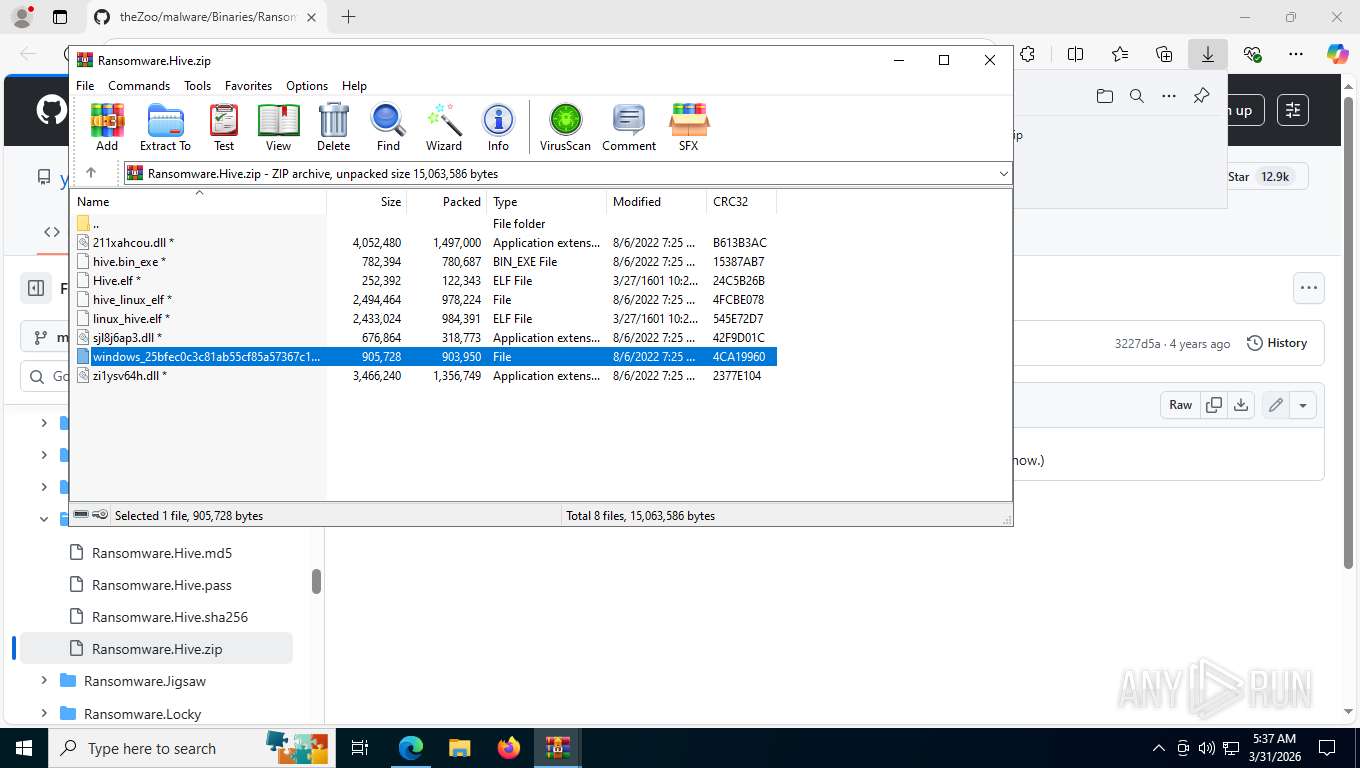Viewport: 1360px width, 768px height.
Task: Open downloads folder icon
Action: point(1104,96)
